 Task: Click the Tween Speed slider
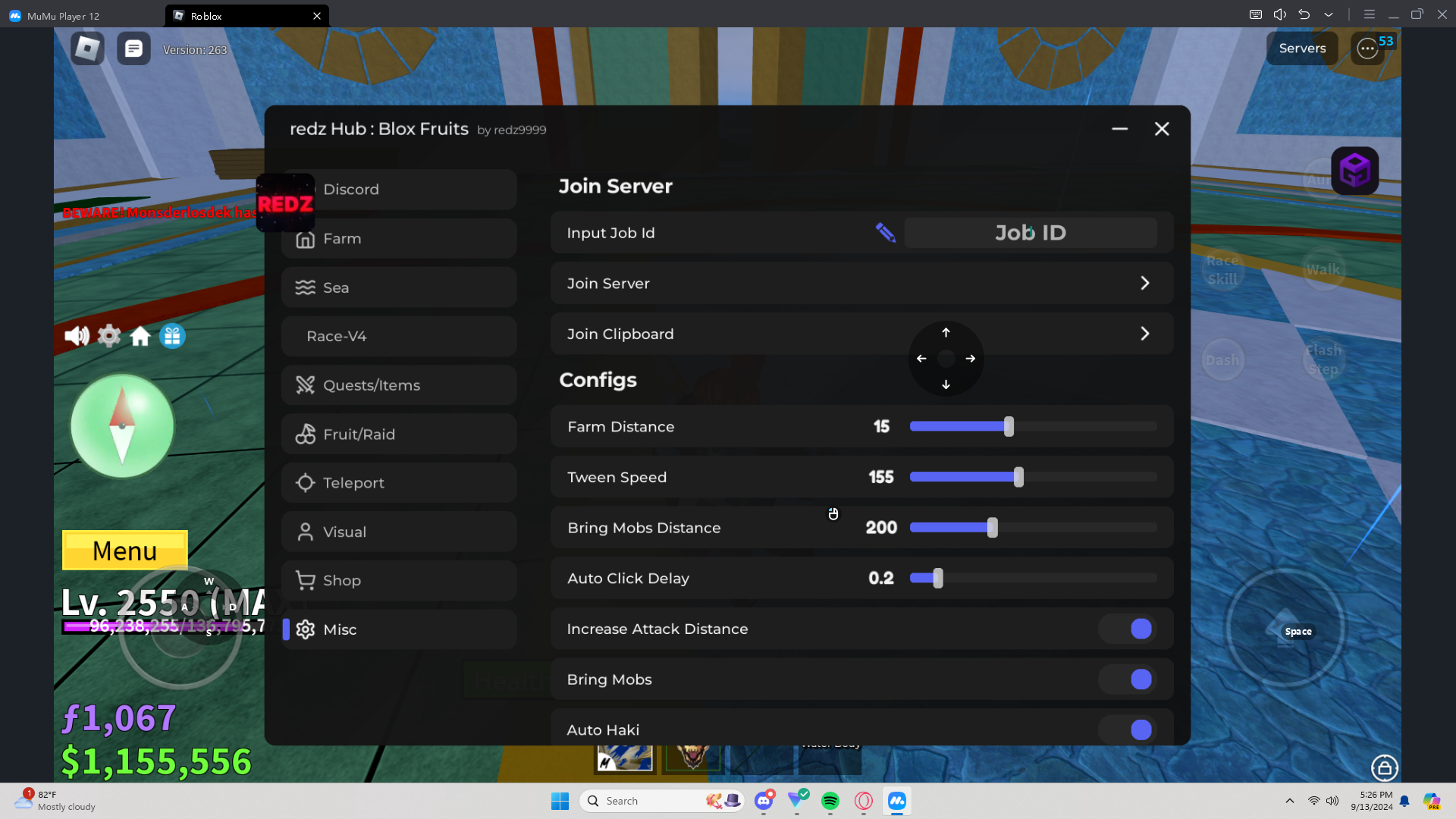[1033, 477]
